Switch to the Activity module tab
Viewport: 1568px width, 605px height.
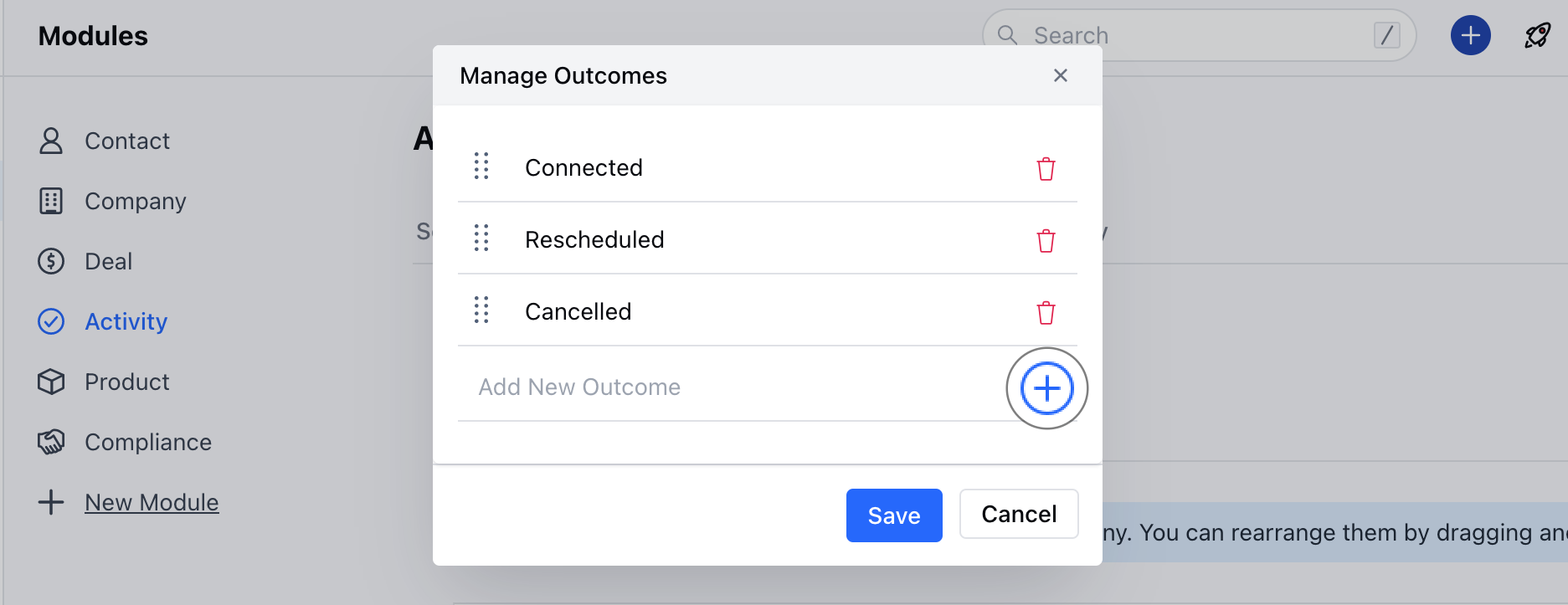(126, 321)
